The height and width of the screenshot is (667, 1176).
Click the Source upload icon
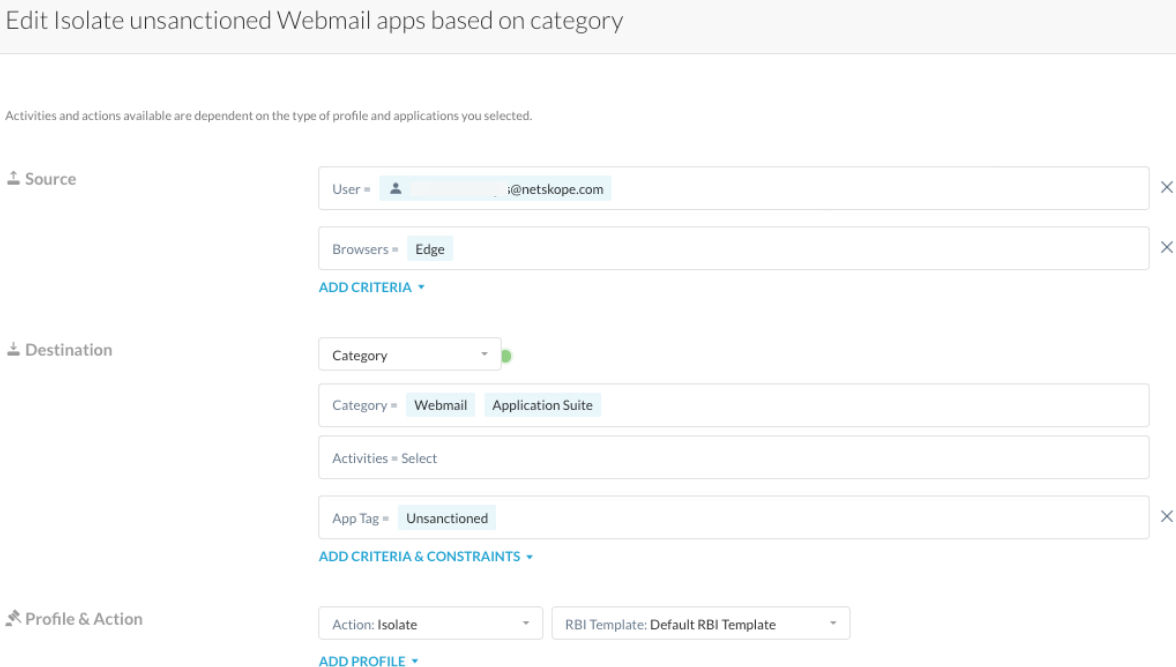[13, 179]
